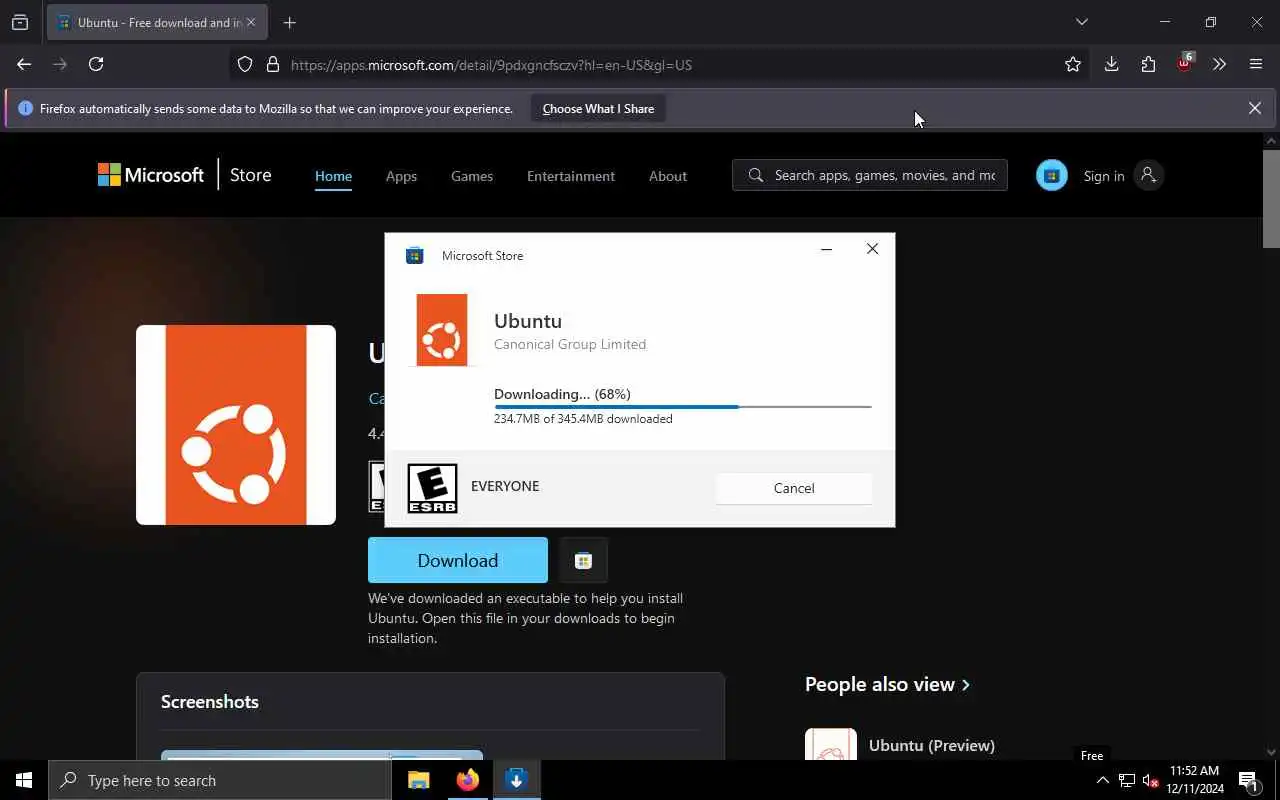1280x800 pixels.
Task: Select the Home navigation tab
Action: coord(333,176)
